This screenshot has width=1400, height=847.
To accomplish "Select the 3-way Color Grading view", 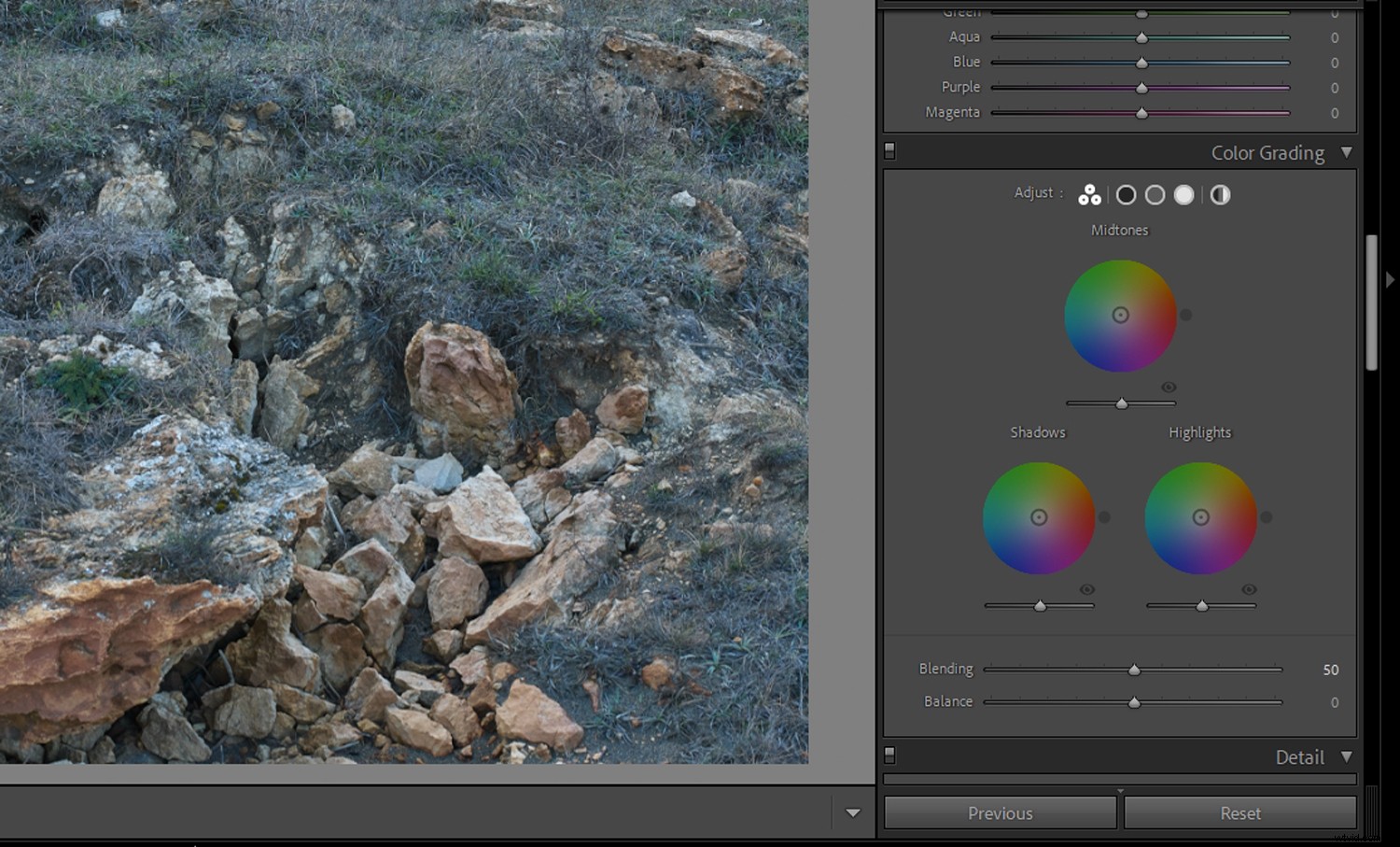I will coord(1087,194).
